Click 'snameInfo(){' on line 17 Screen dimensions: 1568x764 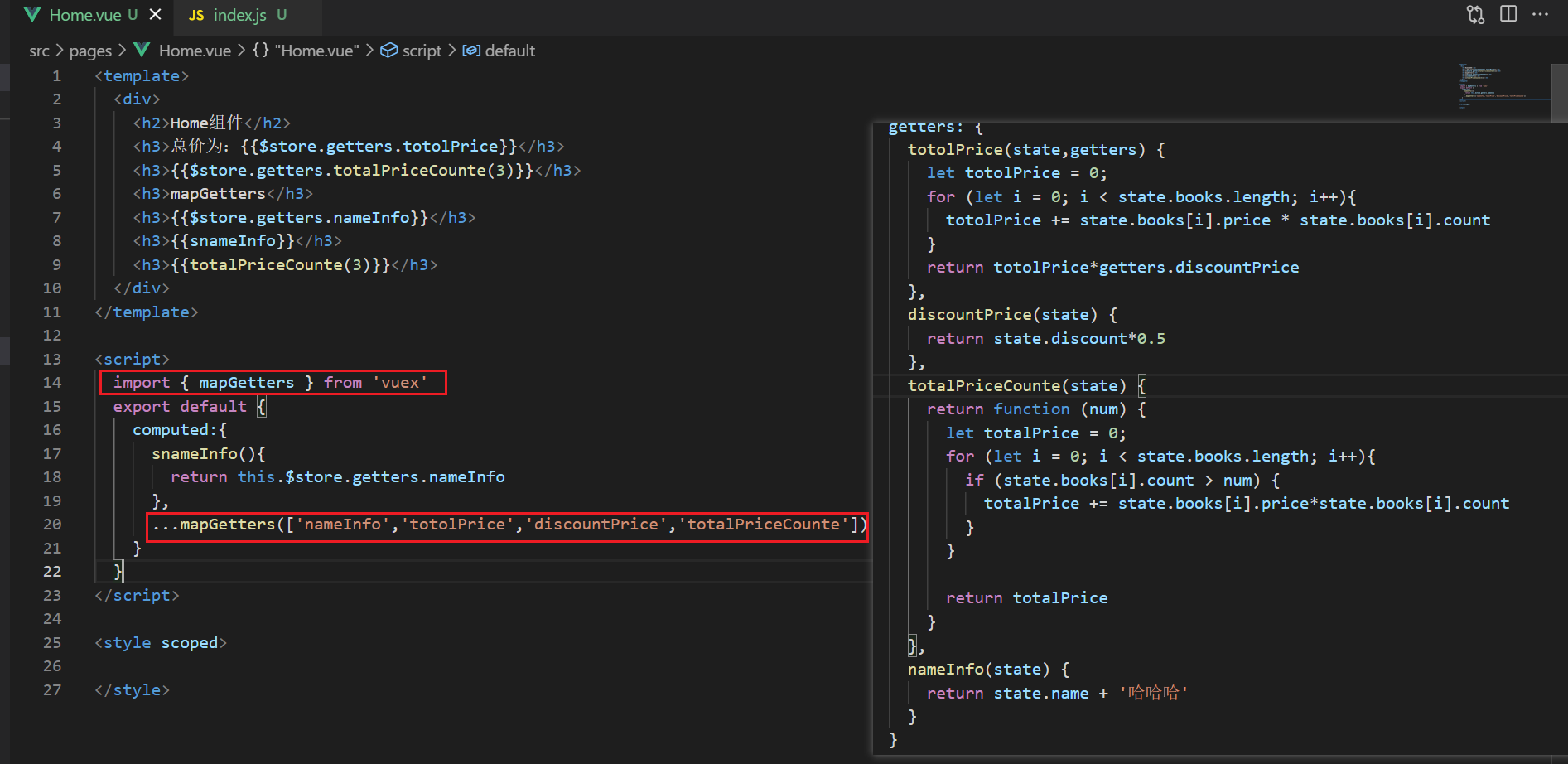point(209,454)
